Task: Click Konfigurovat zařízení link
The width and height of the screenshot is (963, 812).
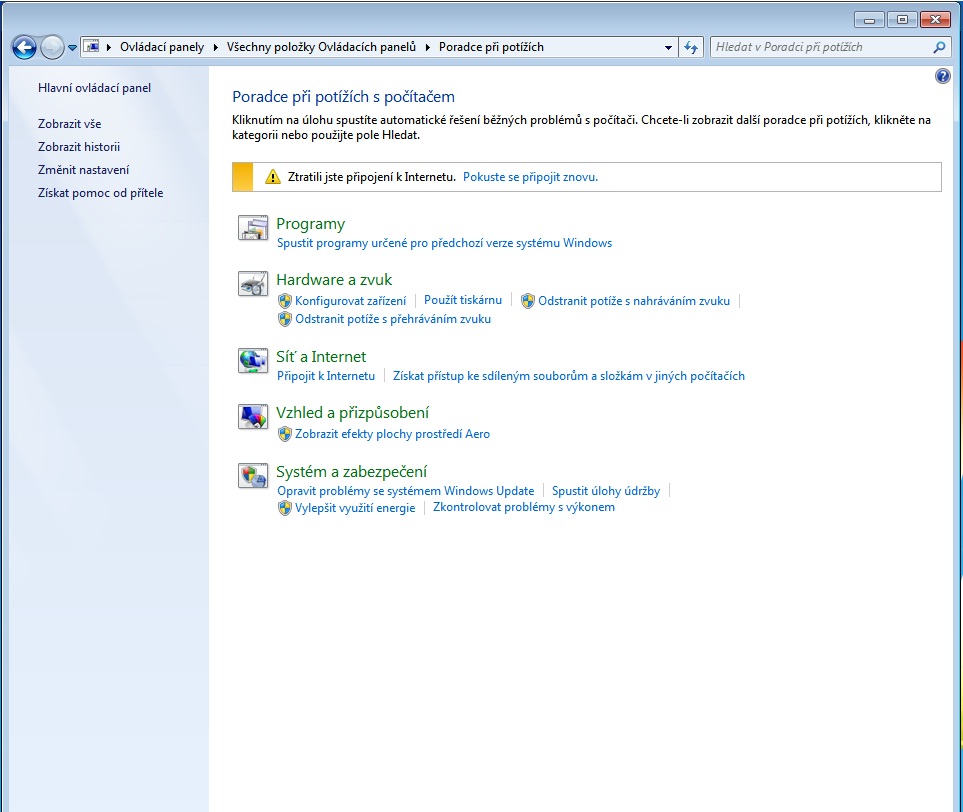Action: [351, 301]
